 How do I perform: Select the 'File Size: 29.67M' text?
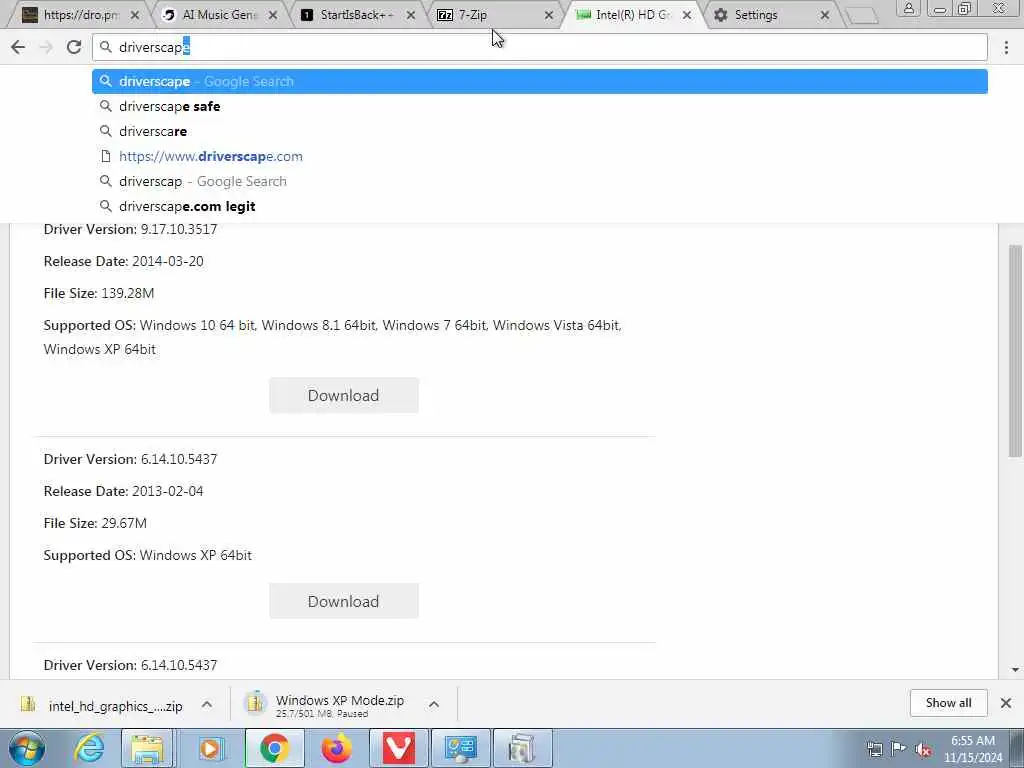(x=95, y=523)
